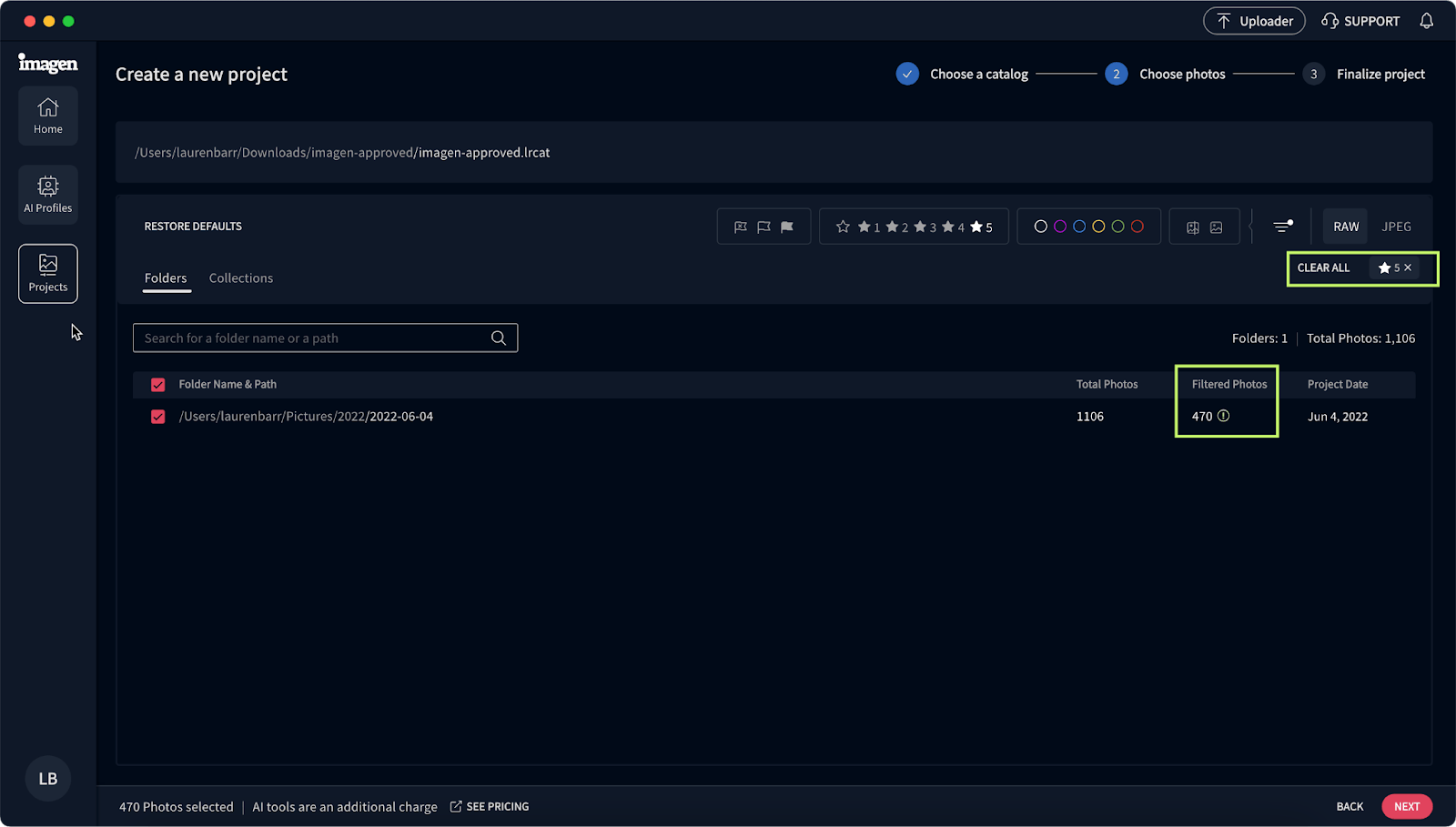Screen dimensions: 1456x827
Task: Open AI Profiles from the sidebar
Action: (48, 195)
